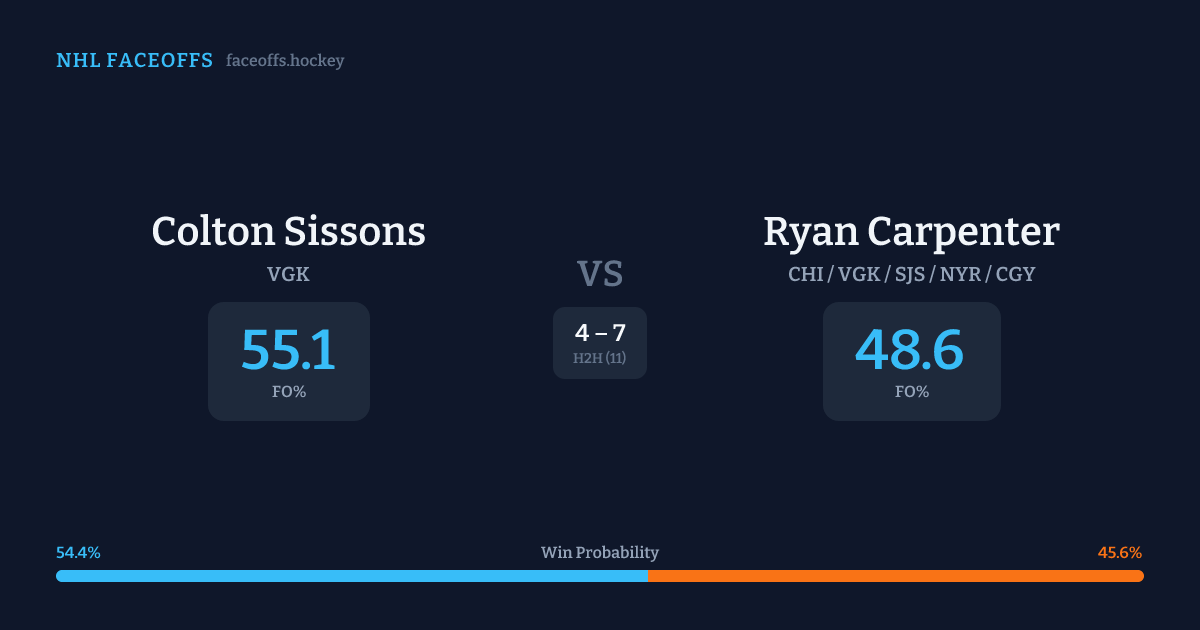Click the orange segment of the probability bar
The width and height of the screenshot is (1200, 630).
point(895,576)
